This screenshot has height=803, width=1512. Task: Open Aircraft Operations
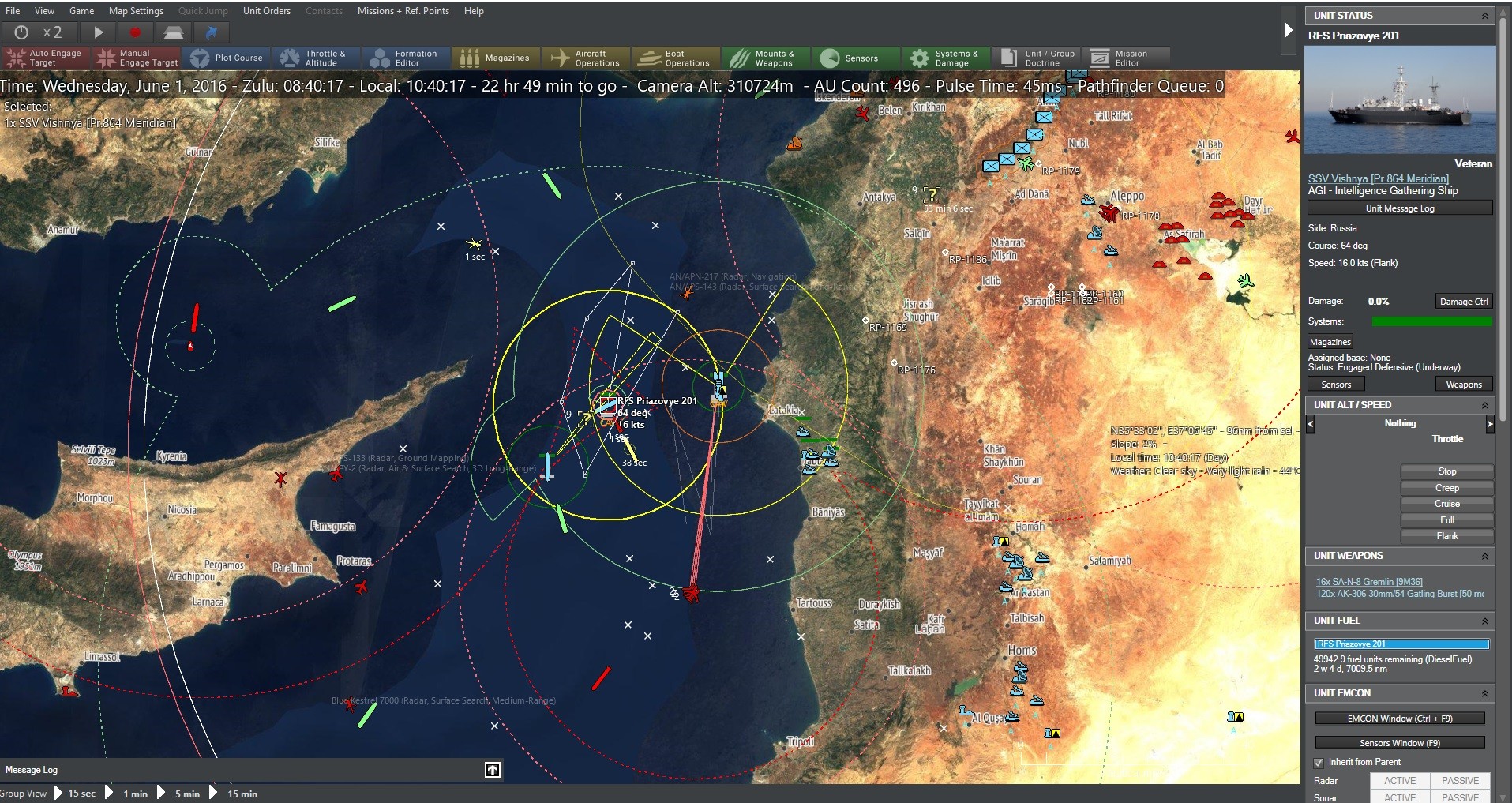click(585, 58)
